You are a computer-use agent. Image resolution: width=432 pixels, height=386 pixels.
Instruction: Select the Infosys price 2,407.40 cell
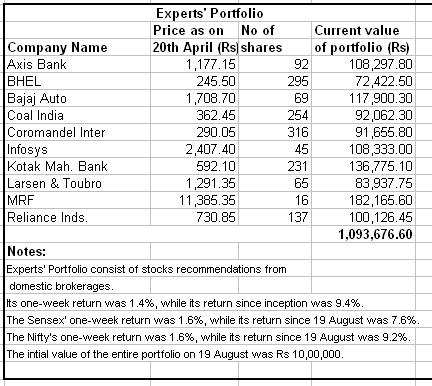tap(195, 149)
